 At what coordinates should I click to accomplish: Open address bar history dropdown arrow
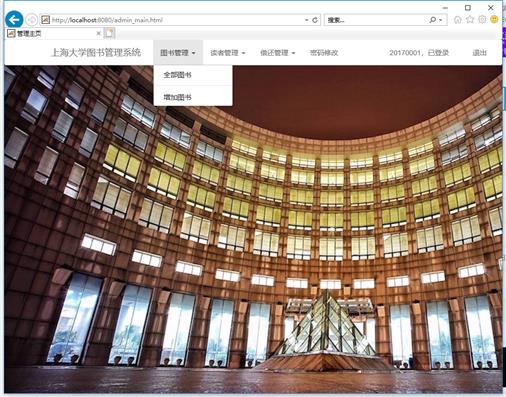coord(306,20)
